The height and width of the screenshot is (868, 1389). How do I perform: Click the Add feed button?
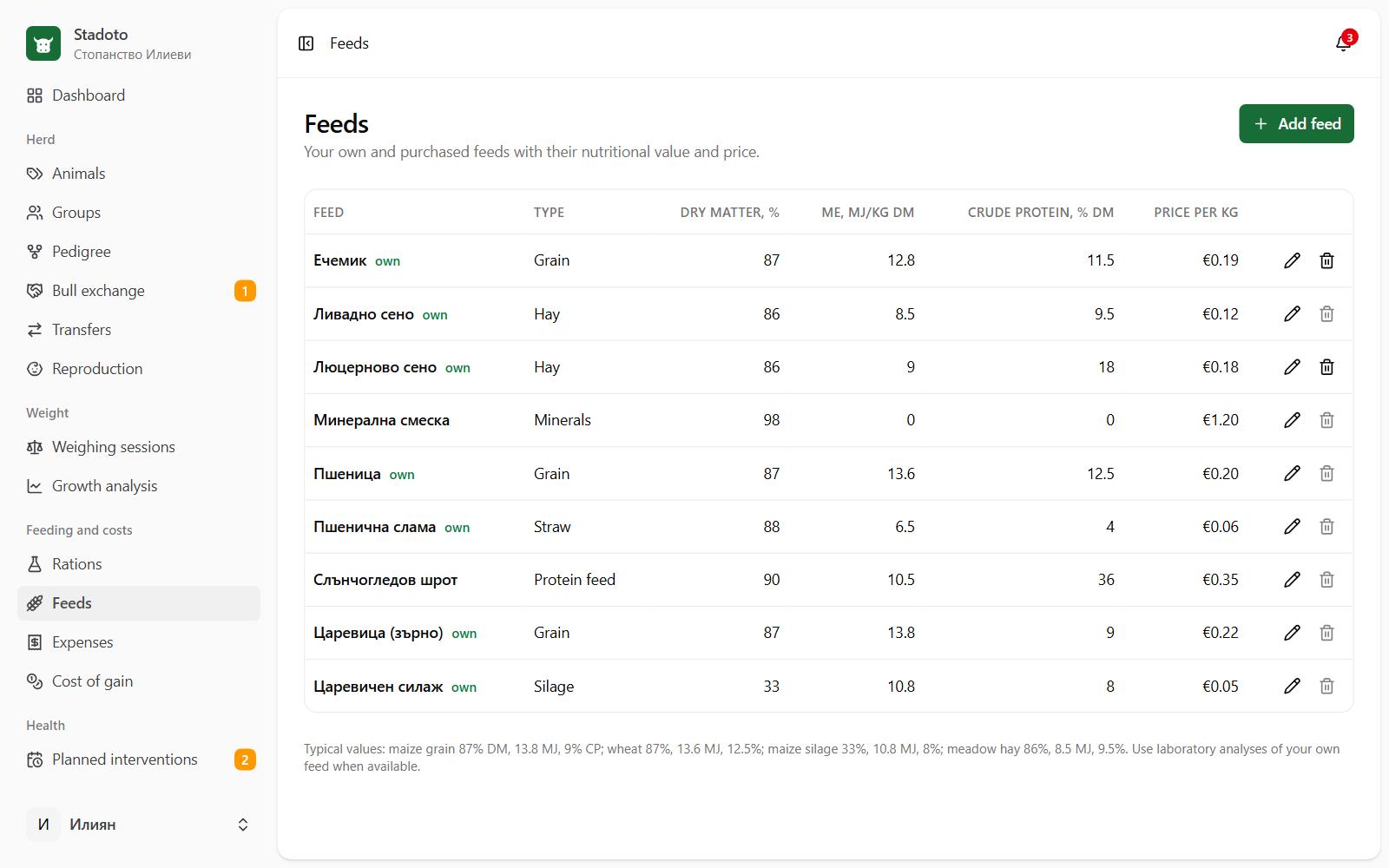tap(1296, 124)
